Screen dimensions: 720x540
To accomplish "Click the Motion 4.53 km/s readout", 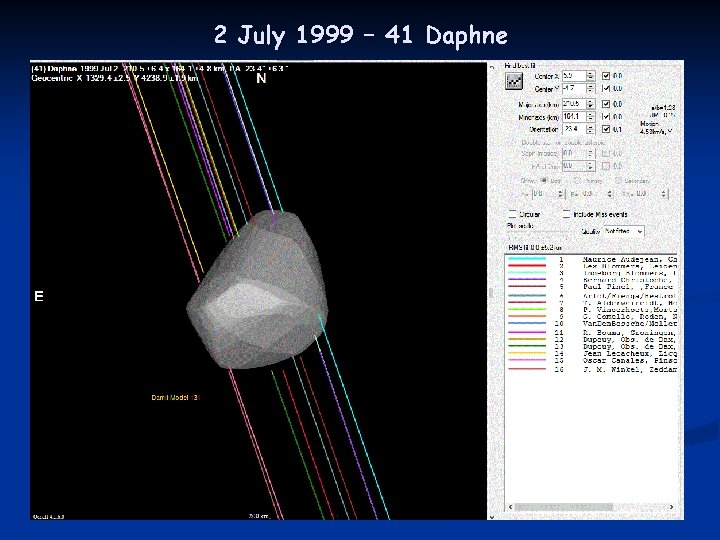I will 656,128.
